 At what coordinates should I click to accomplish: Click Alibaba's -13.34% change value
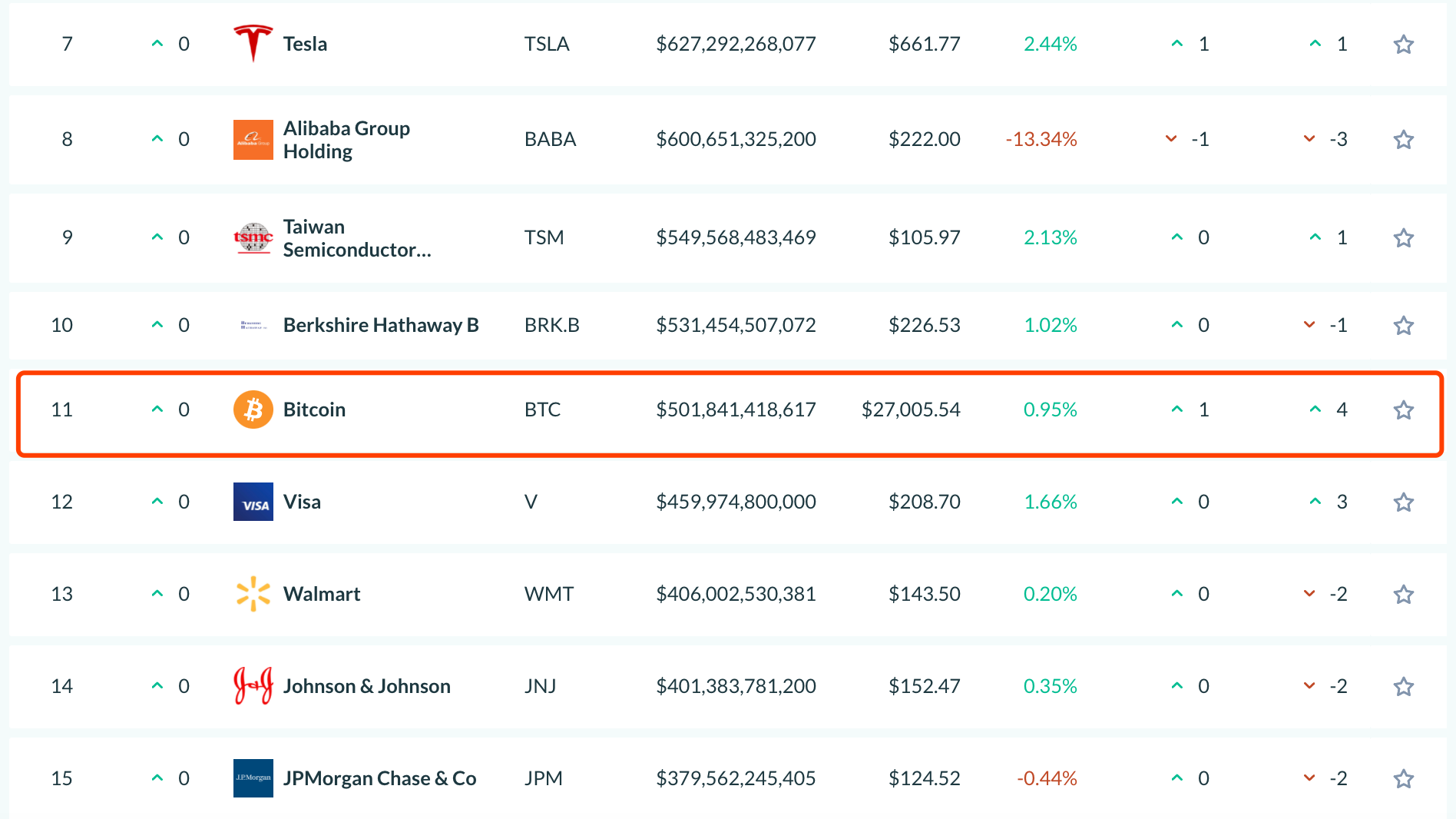pos(1041,139)
